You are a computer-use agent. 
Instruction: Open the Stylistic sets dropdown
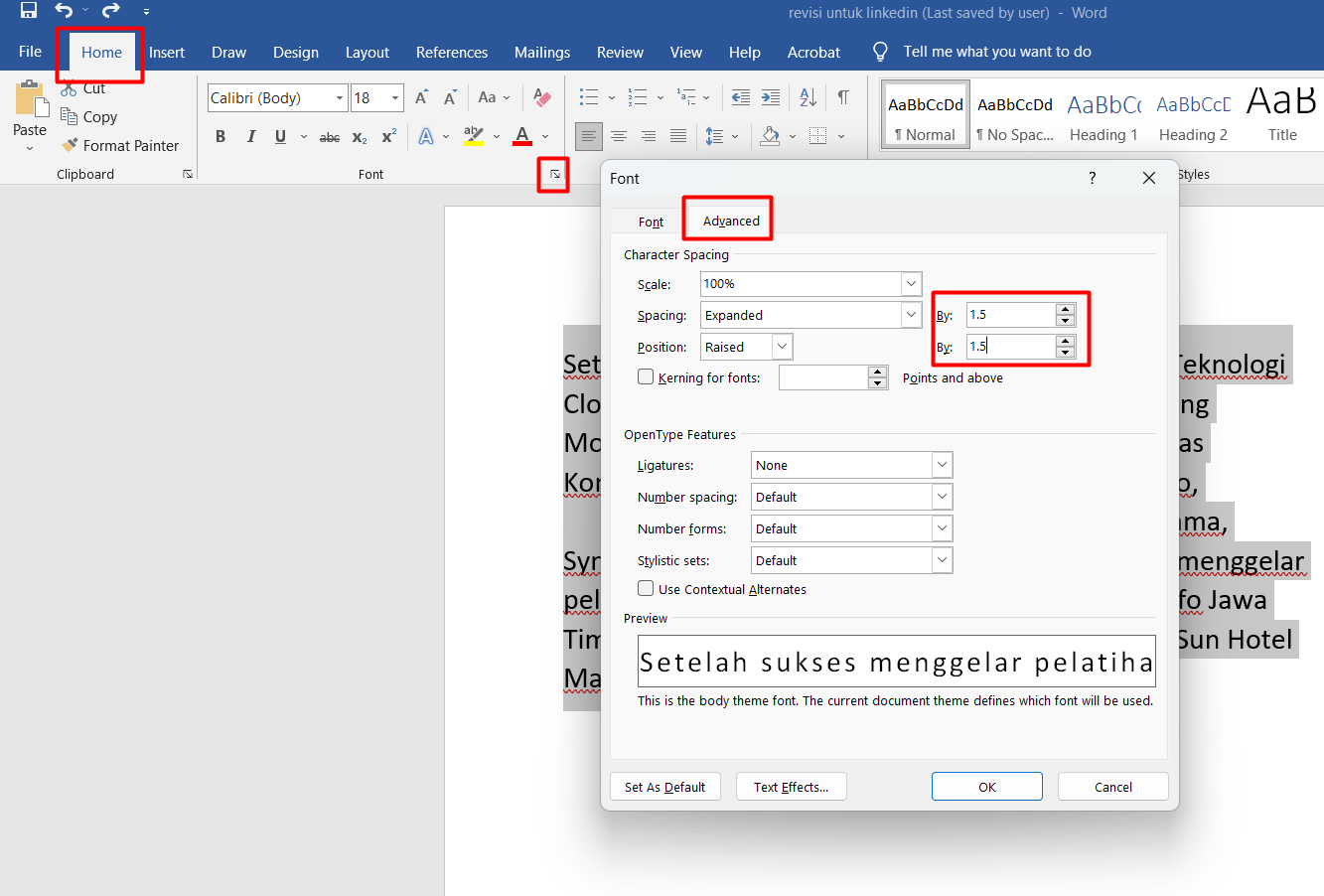[943, 560]
